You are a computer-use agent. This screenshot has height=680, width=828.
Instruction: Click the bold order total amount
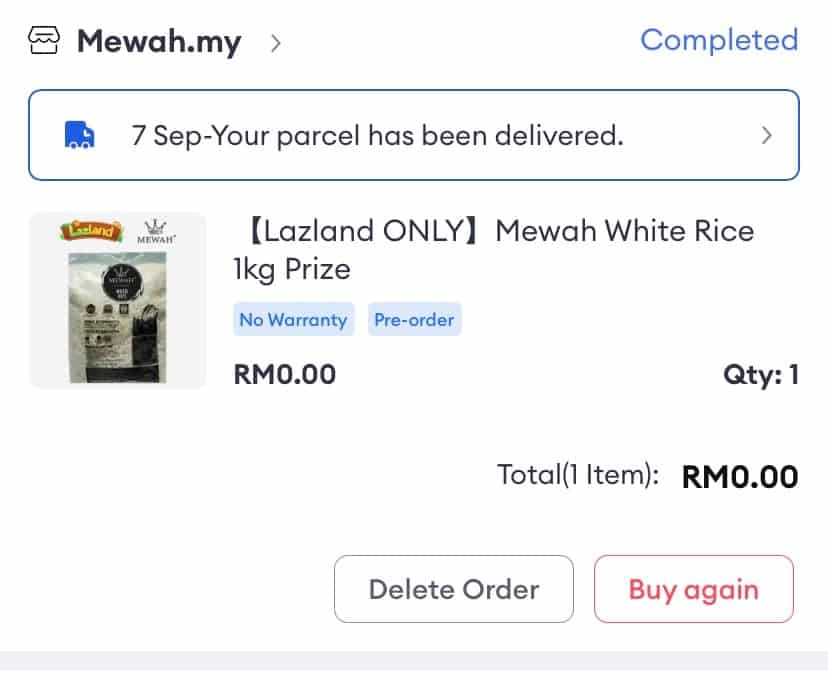click(740, 476)
